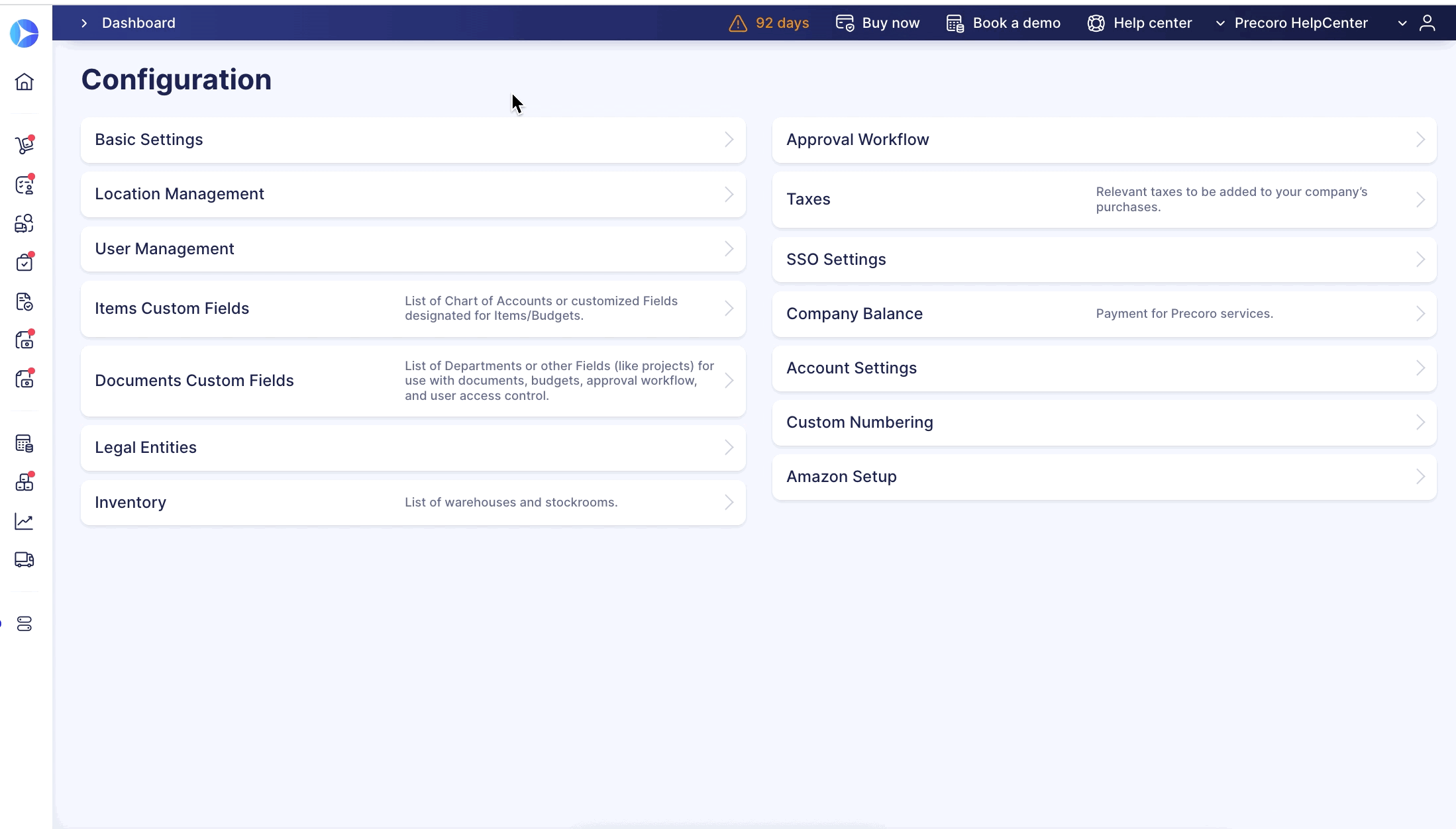Click the Buy now card icon
This screenshot has width=1456, height=829.
pos(845,23)
